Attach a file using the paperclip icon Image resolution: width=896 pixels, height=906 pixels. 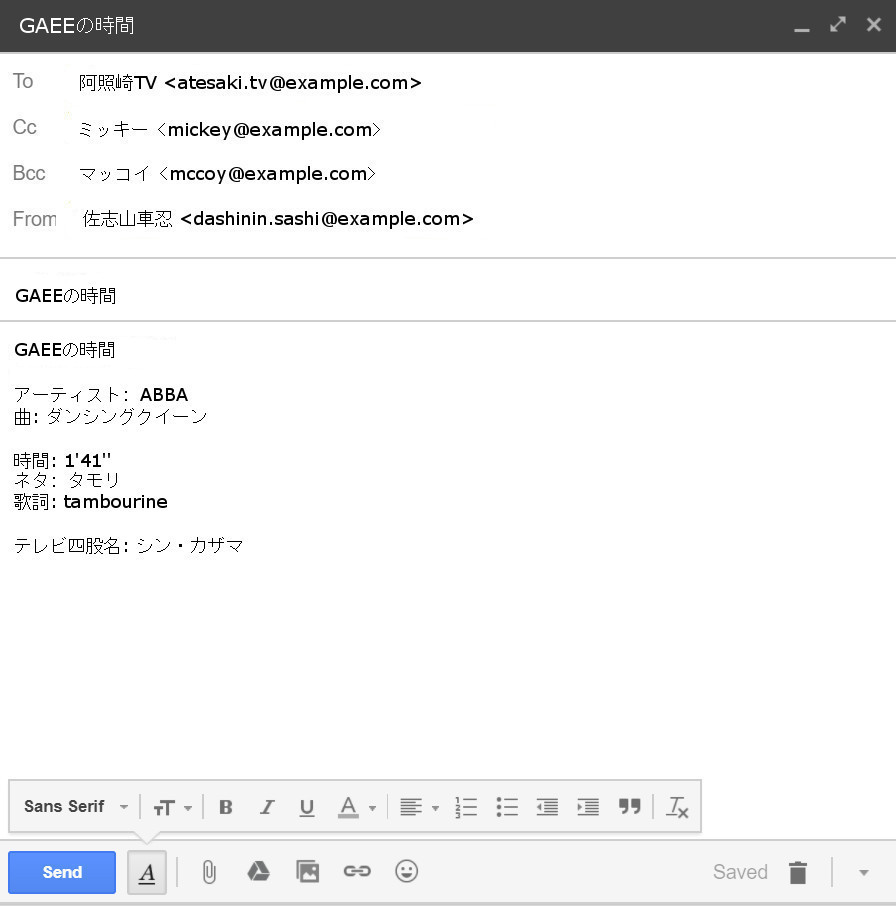point(209,871)
